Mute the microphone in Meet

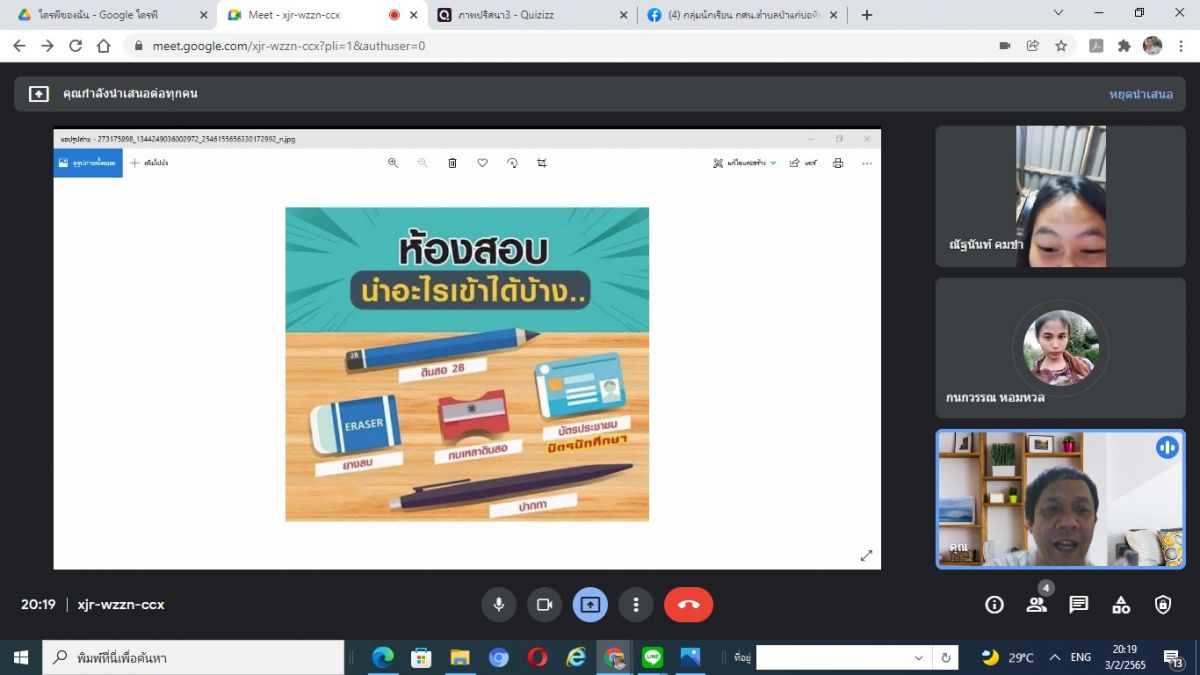(498, 605)
